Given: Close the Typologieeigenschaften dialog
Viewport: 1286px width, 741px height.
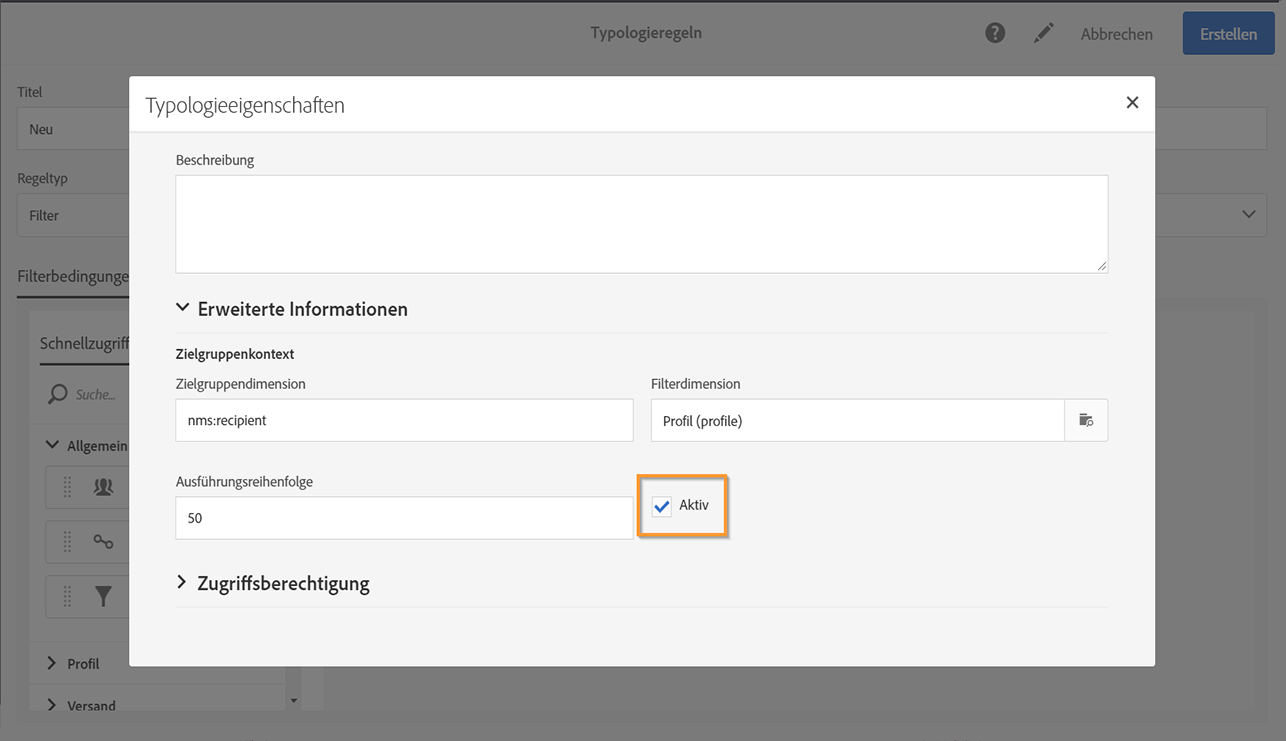Looking at the screenshot, I should click(1132, 102).
